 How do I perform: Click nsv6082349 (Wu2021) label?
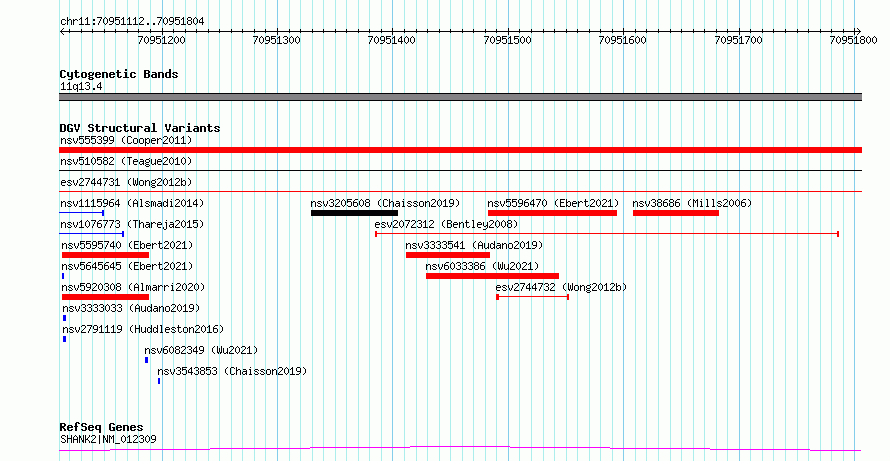tap(201, 350)
